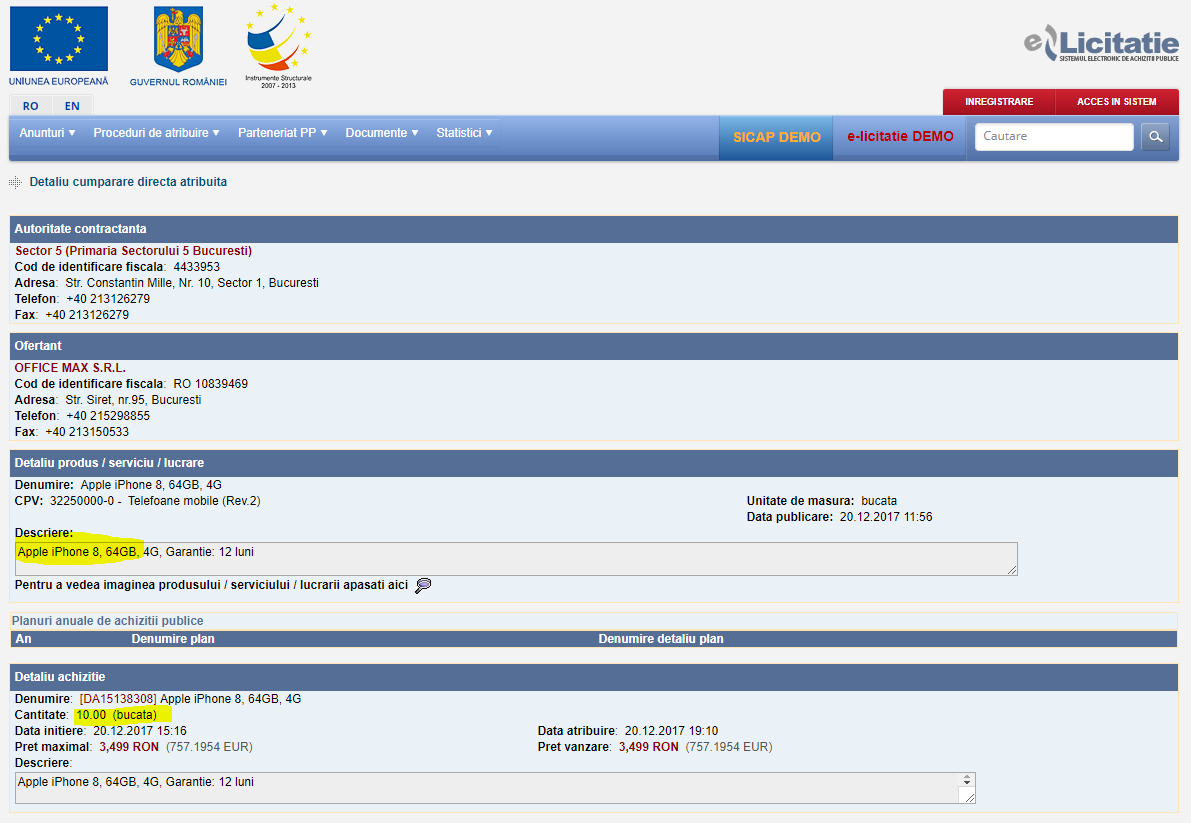This screenshot has width=1191, height=823.
Task: Open the Anunturi dropdown menu
Action: [x=47, y=133]
